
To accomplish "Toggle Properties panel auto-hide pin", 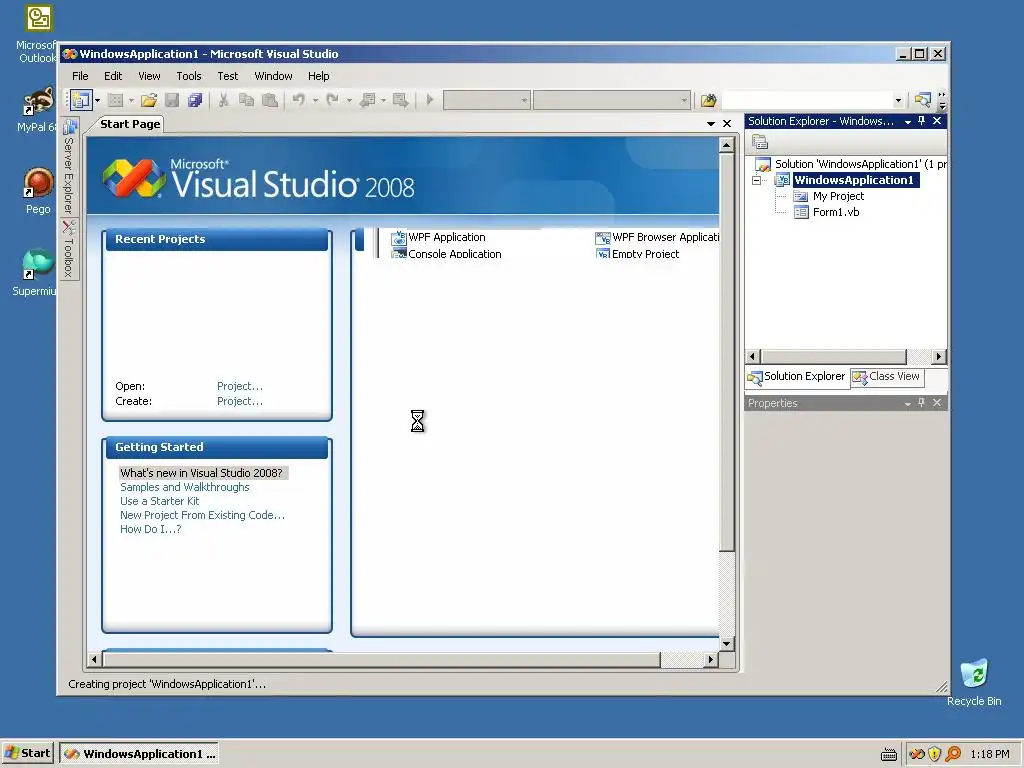I will (x=921, y=403).
